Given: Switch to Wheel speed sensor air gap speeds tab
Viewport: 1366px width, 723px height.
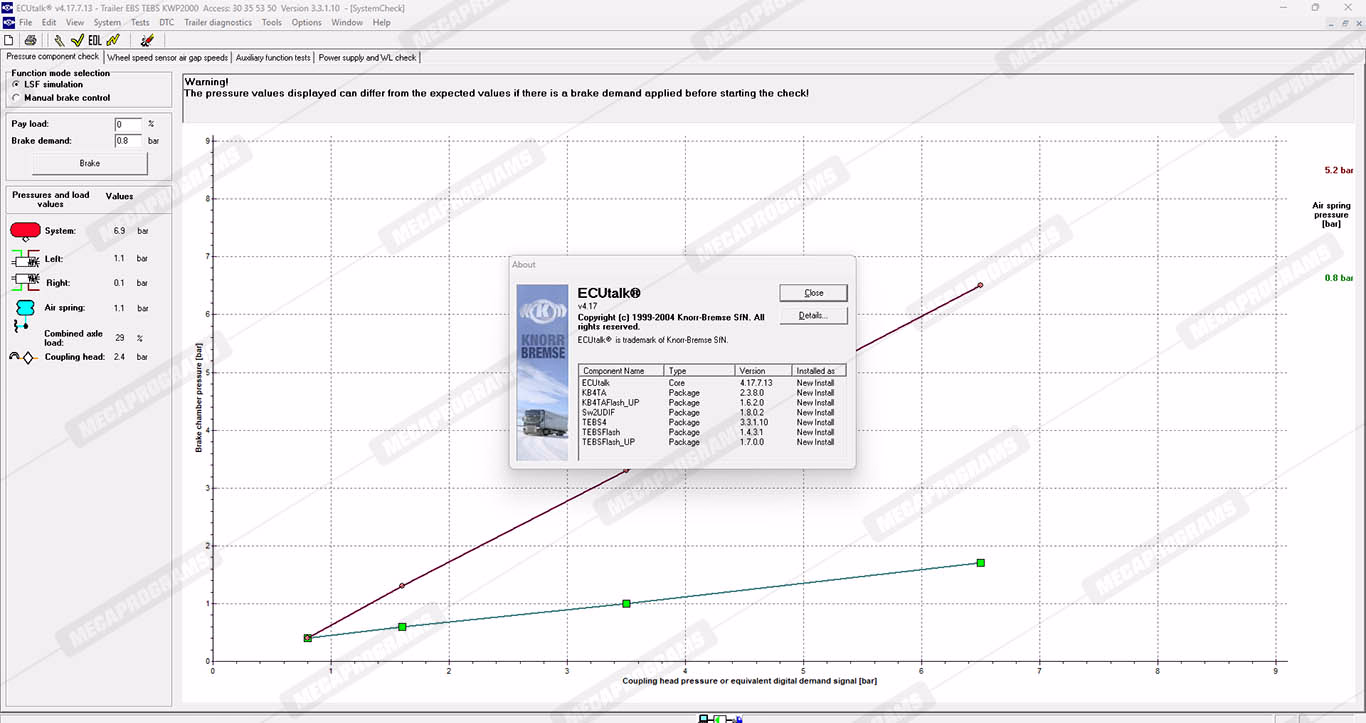Looking at the screenshot, I should (168, 58).
